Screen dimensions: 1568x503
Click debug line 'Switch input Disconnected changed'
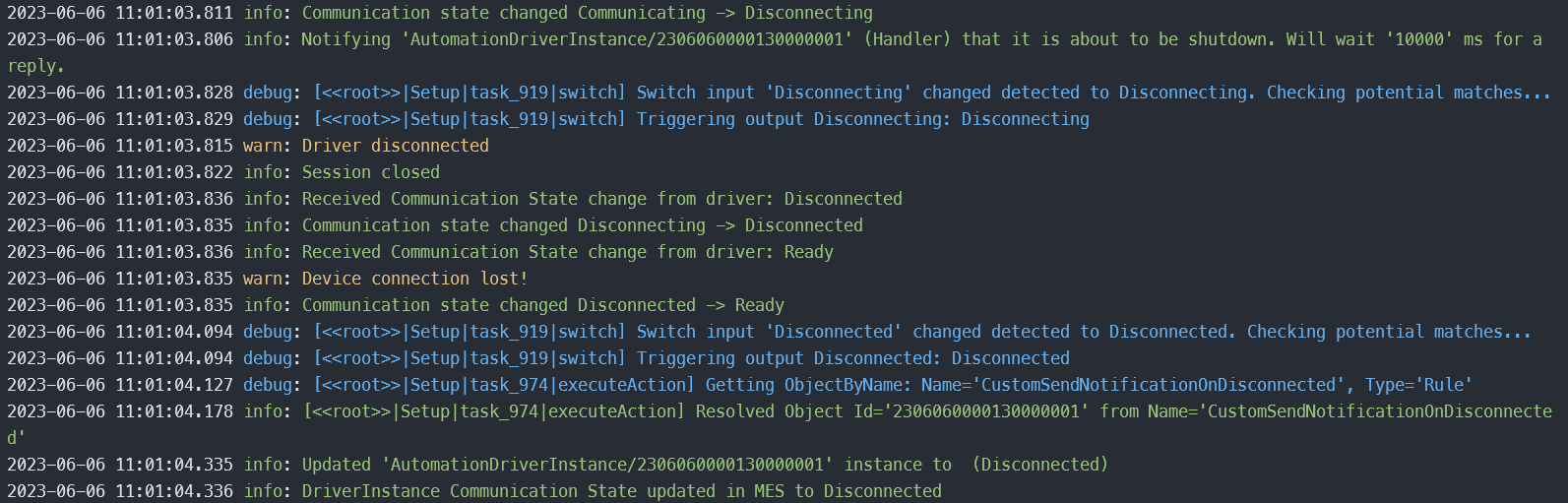click(769, 332)
